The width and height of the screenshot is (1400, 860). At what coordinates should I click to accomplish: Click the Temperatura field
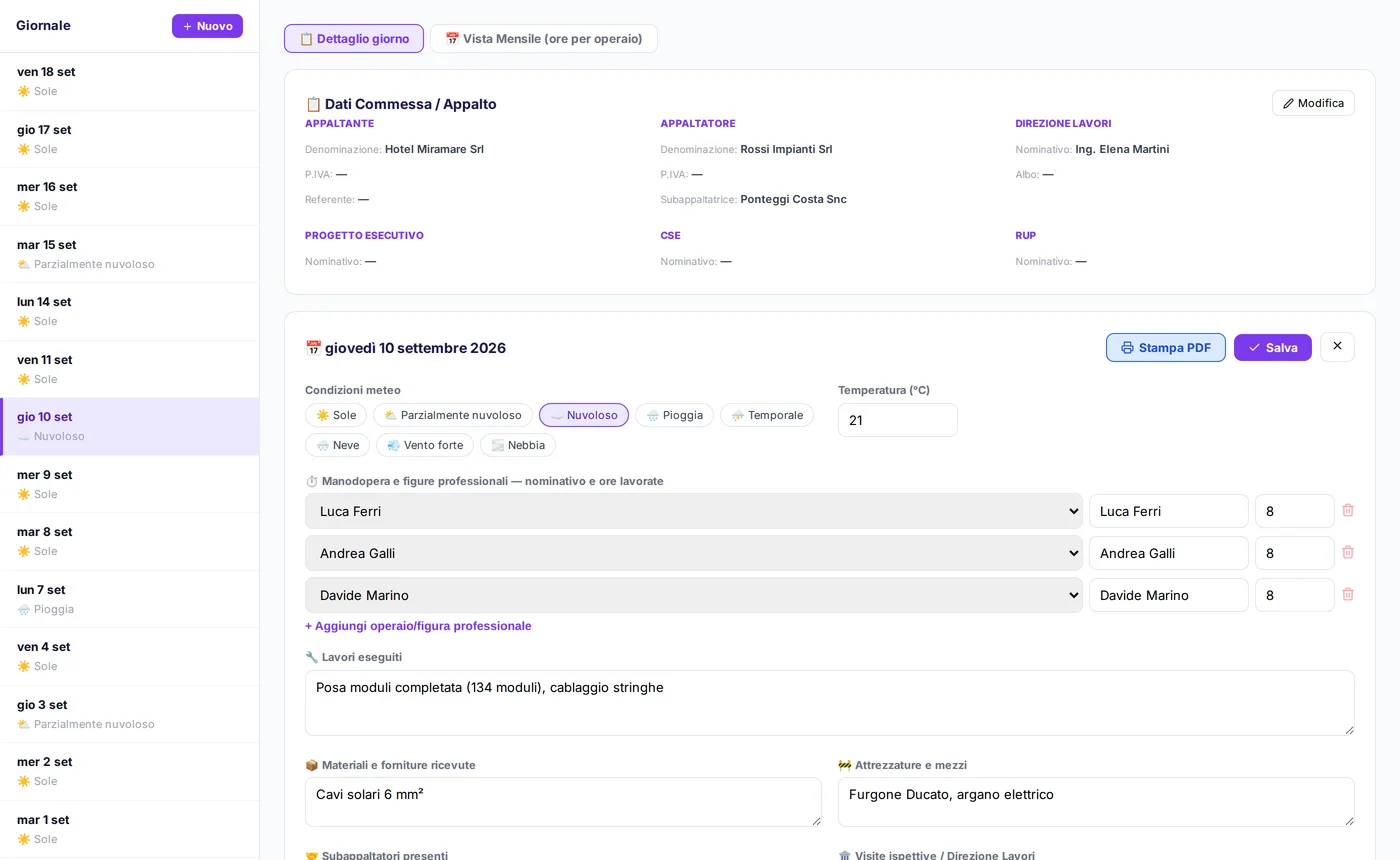click(898, 420)
